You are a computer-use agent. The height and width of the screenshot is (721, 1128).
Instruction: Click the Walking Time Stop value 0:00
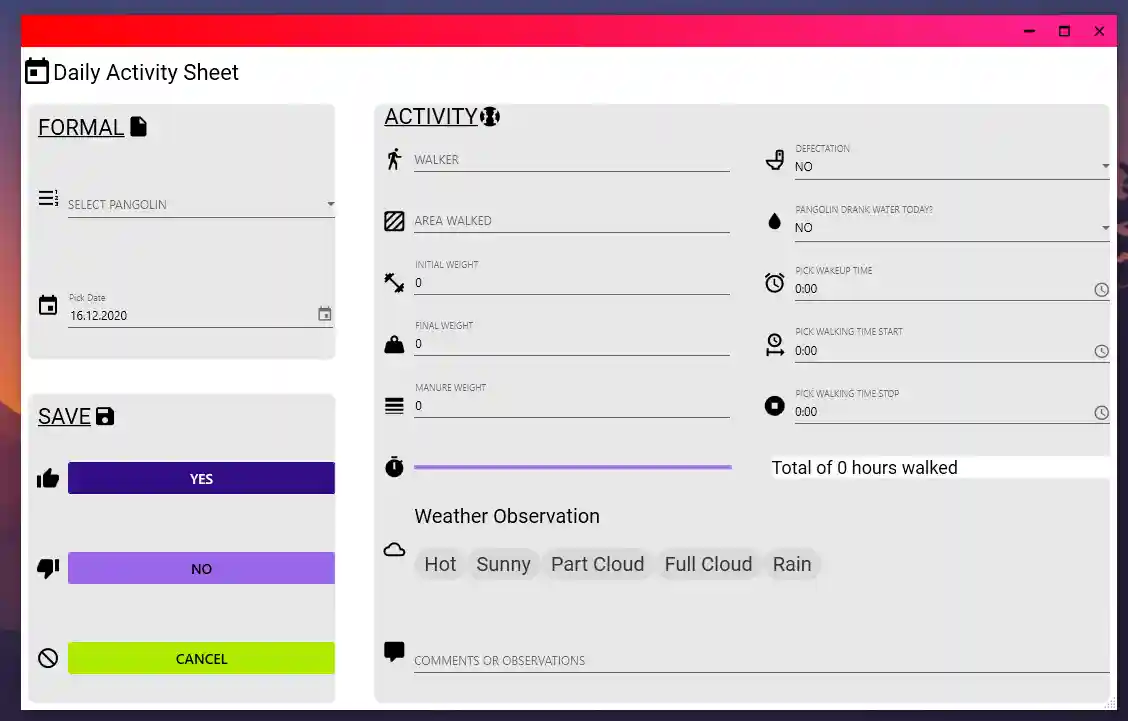coord(806,412)
